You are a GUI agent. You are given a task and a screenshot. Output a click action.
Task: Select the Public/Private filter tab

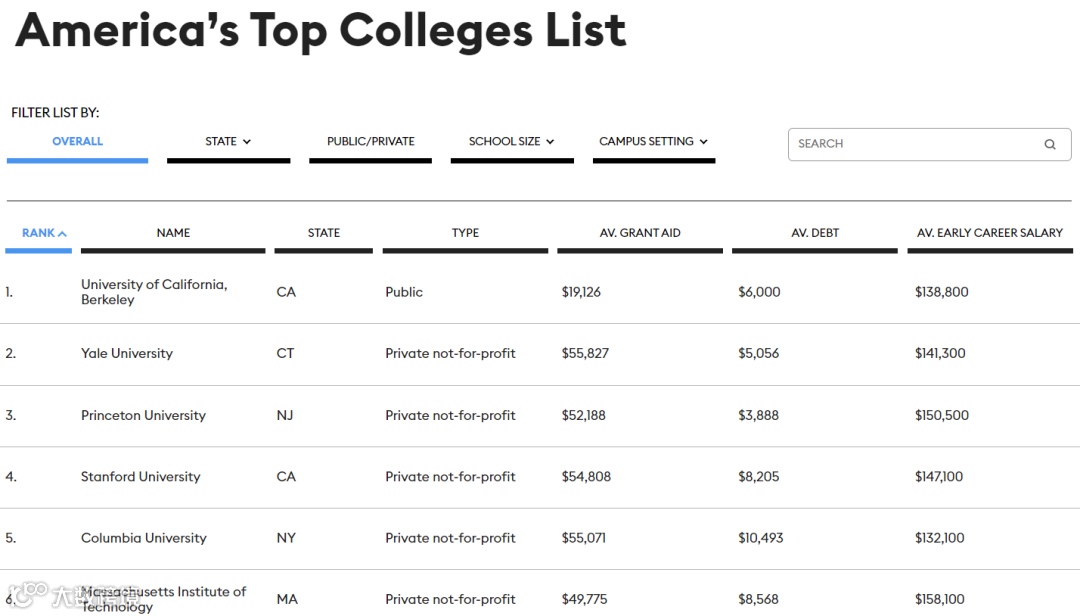(x=370, y=142)
